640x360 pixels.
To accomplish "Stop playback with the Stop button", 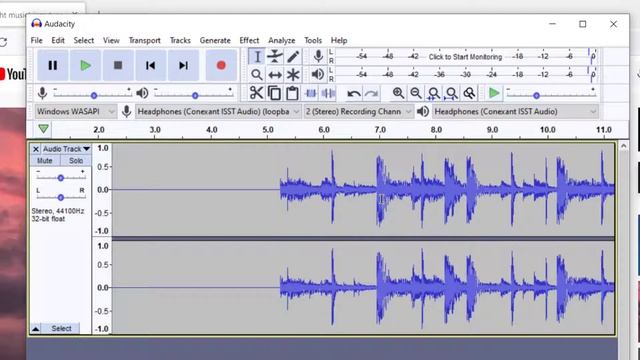I will coord(118,65).
